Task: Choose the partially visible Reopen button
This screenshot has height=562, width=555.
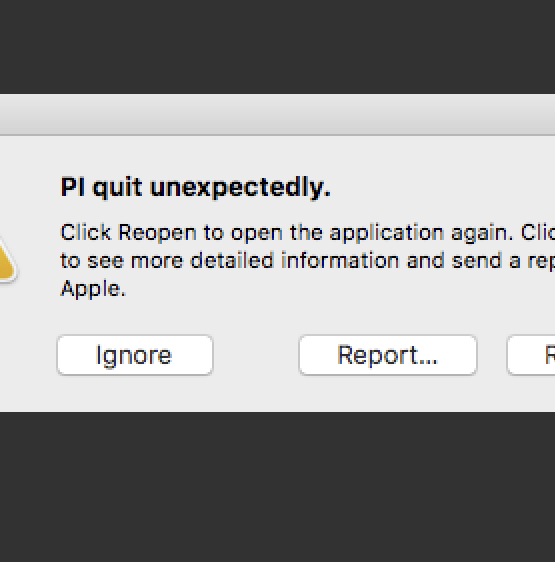Action: point(531,355)
